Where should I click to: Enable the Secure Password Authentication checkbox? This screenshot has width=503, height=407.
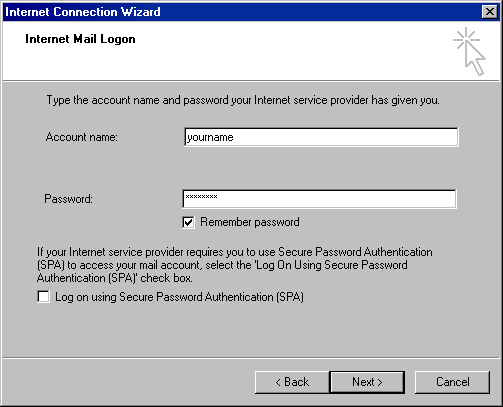[43, 297]
